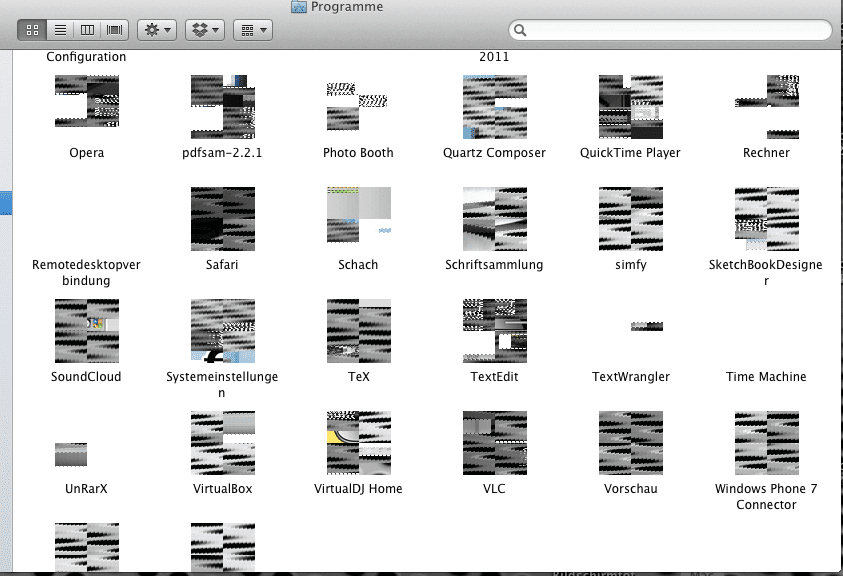The width and height of the screenshot is (843, 576).
Task: Click the magnifying glass search icon
Action: pos(520,30)
